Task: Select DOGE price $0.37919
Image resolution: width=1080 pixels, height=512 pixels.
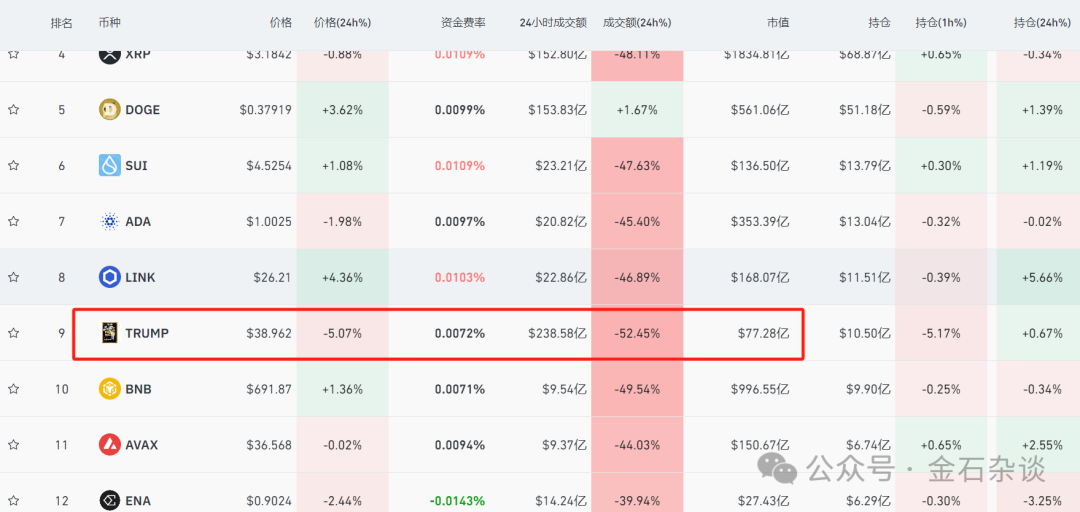Action: coord(265,110)
